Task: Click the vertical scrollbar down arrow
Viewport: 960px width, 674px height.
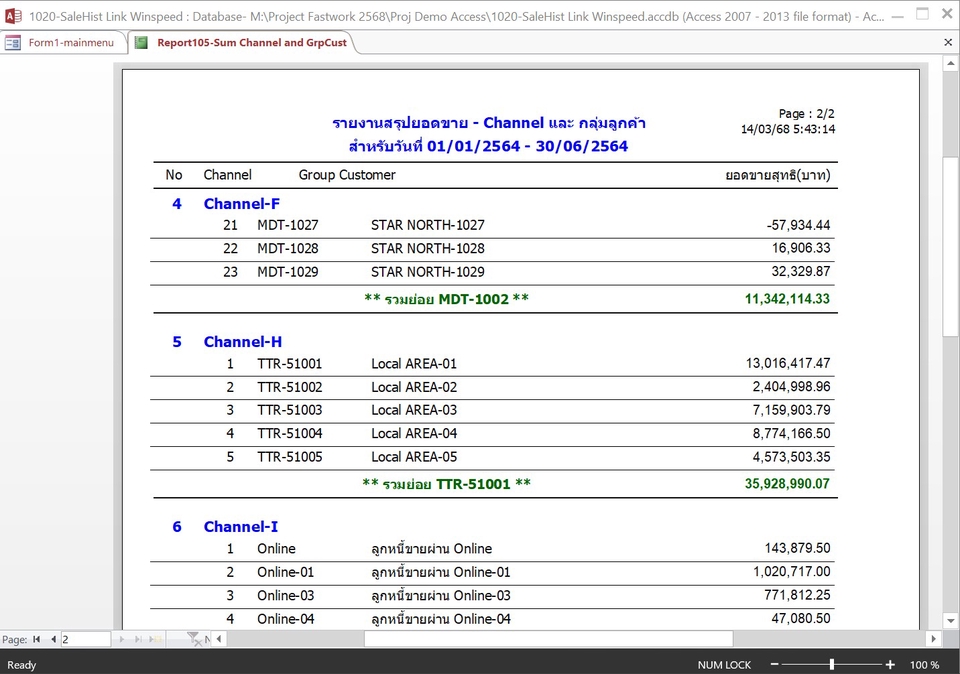Action: point(948,618)
